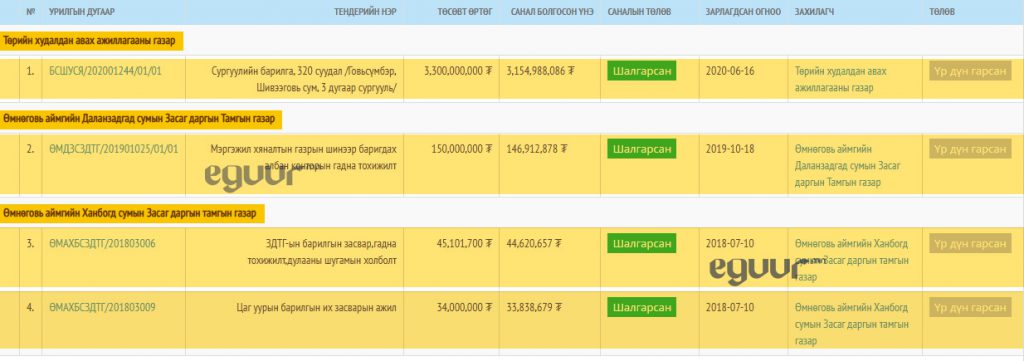Image resolution: width=1024 pixels, height=361 pixels.
Task: Click Шалгарсан badge for 146,912,878 bid
Action: click(x=641, y=149)
